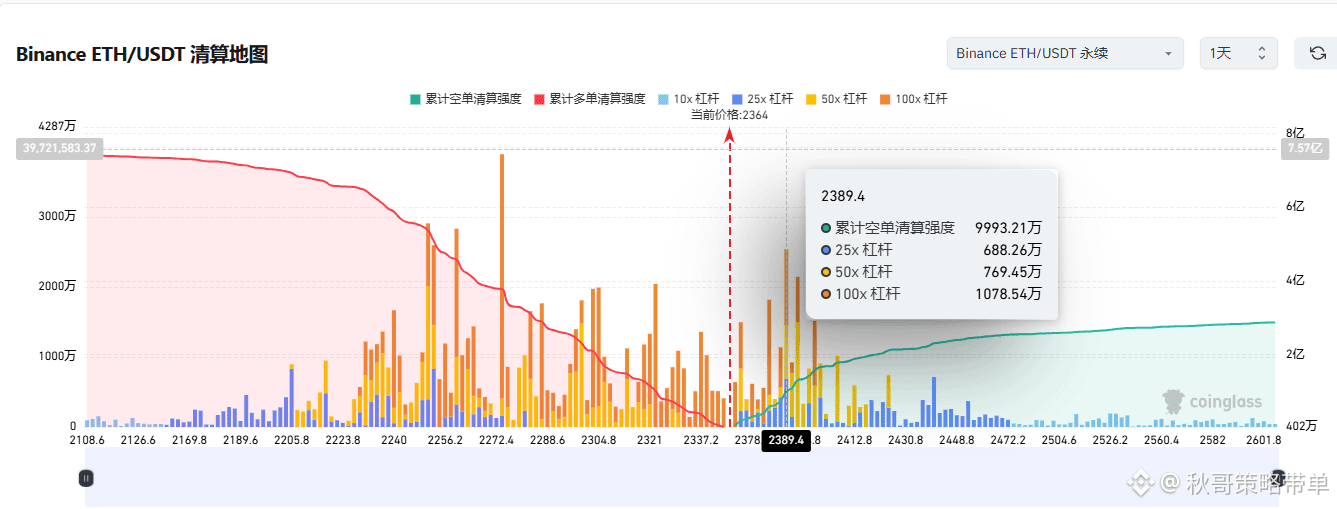Click the x-axis label 2448.8

[x=956, y=440]
